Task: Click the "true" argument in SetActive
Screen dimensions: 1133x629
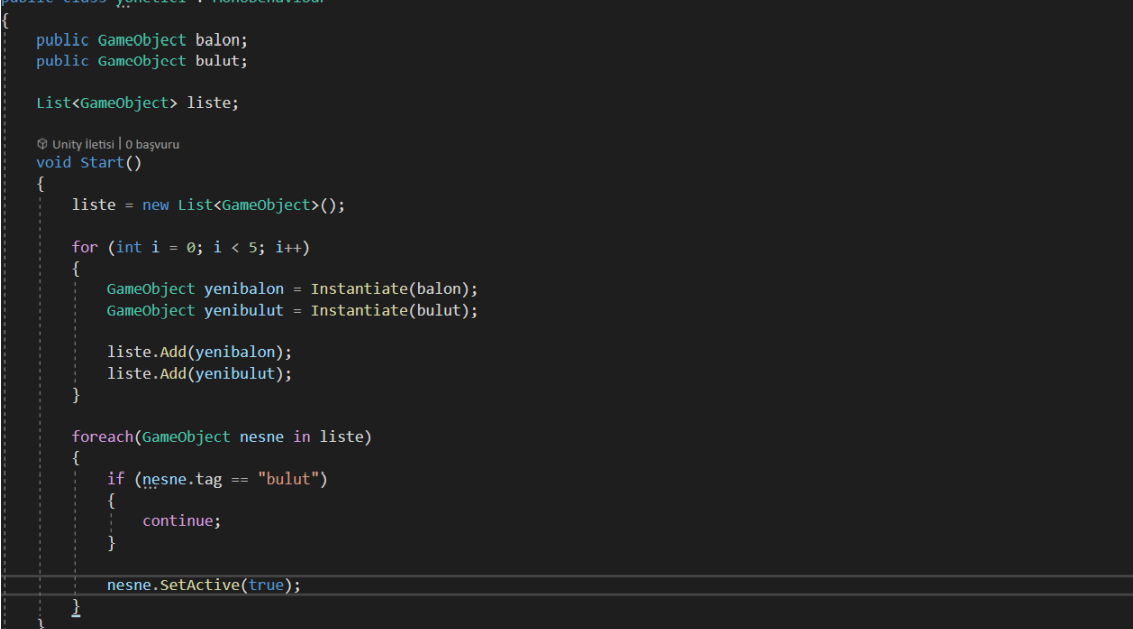Action: tap(265, 585)
